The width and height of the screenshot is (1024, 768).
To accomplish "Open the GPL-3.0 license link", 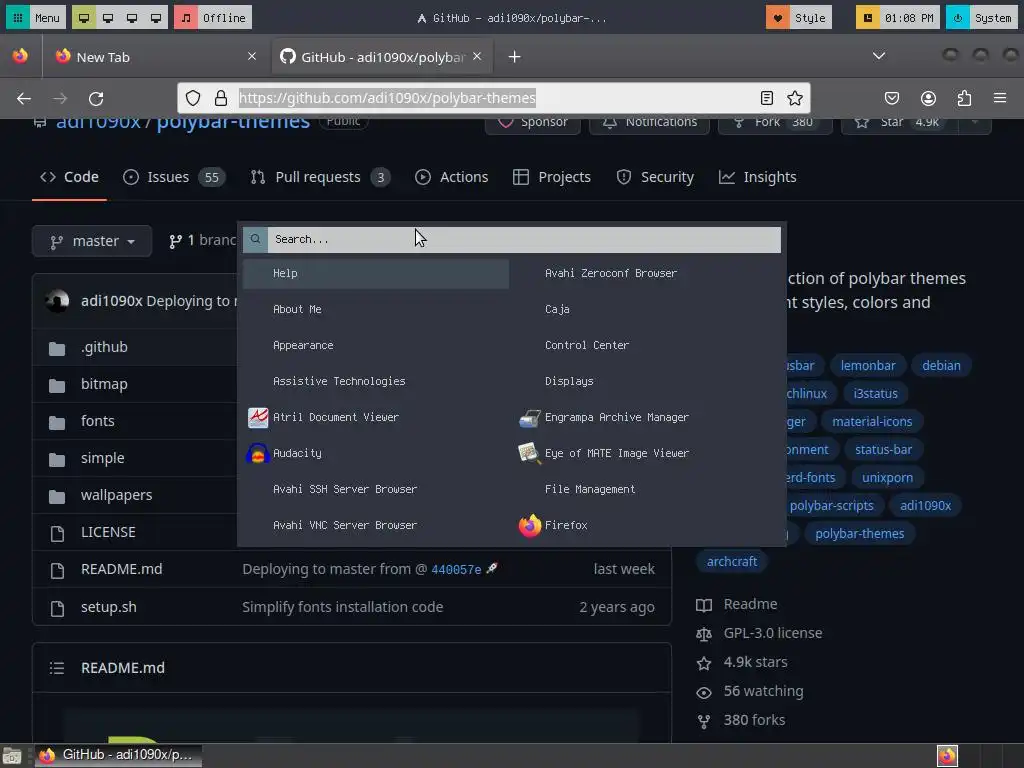I will [x=773, y=633].
